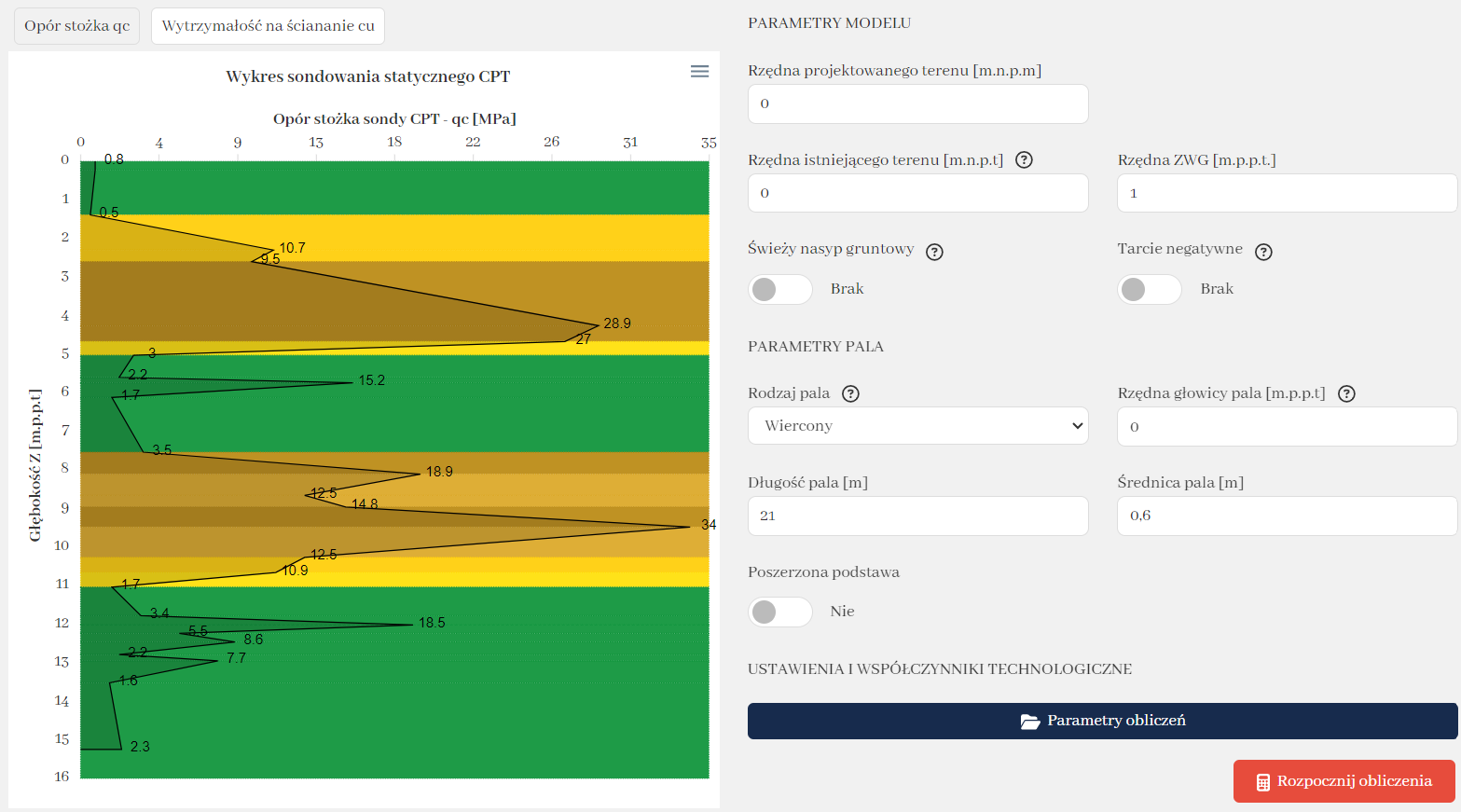Toggle the Poszerzona podstawa switch

click(x=779, y=612)
